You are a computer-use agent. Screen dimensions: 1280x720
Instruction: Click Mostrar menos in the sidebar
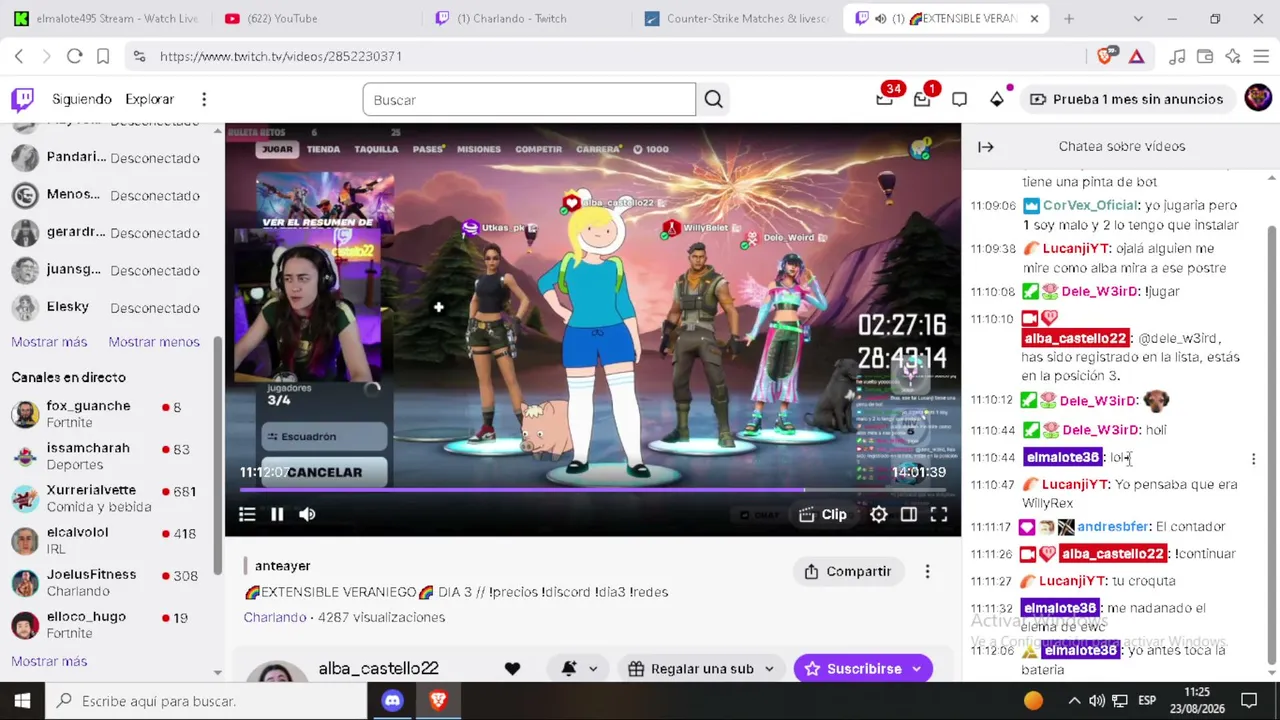click(154, 342)
